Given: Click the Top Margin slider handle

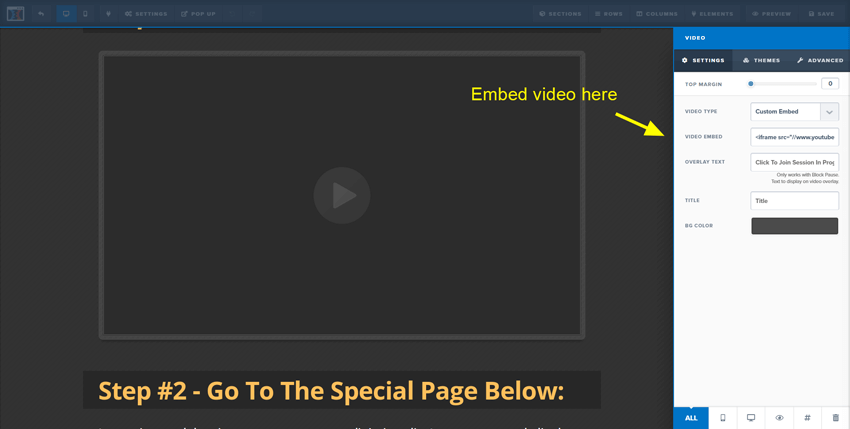Looking at the screenshot, I should [x=751, y=84].
